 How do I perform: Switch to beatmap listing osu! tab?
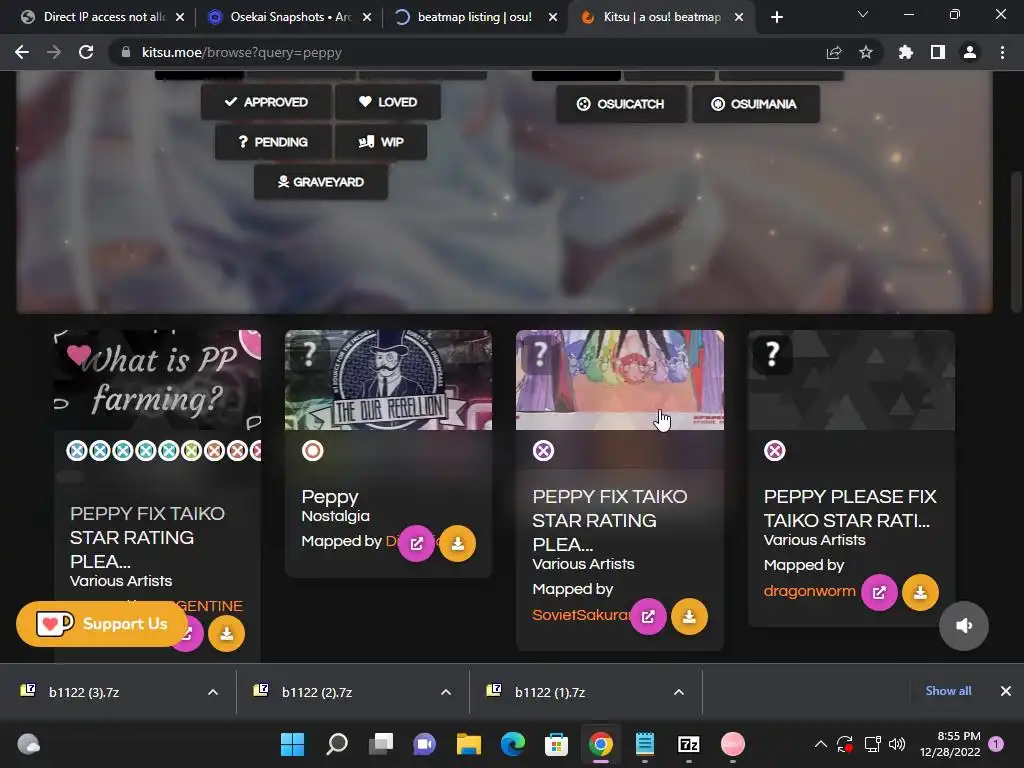click(x=474, y=17)
